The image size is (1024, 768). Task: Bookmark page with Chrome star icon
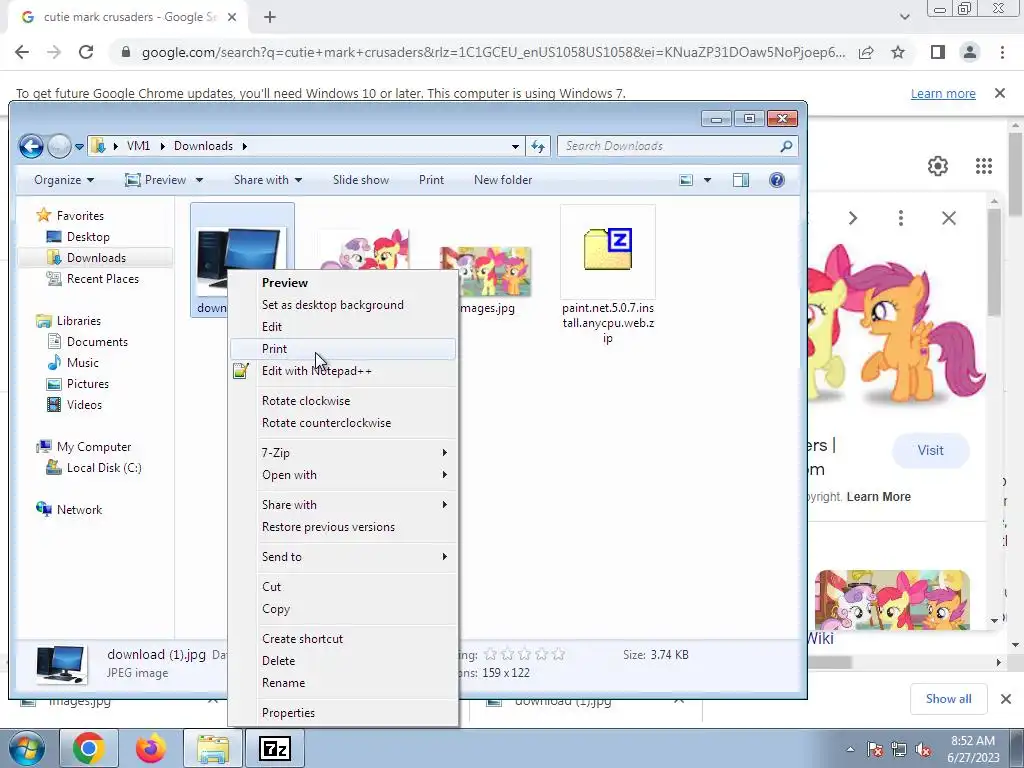click(898, 52)
